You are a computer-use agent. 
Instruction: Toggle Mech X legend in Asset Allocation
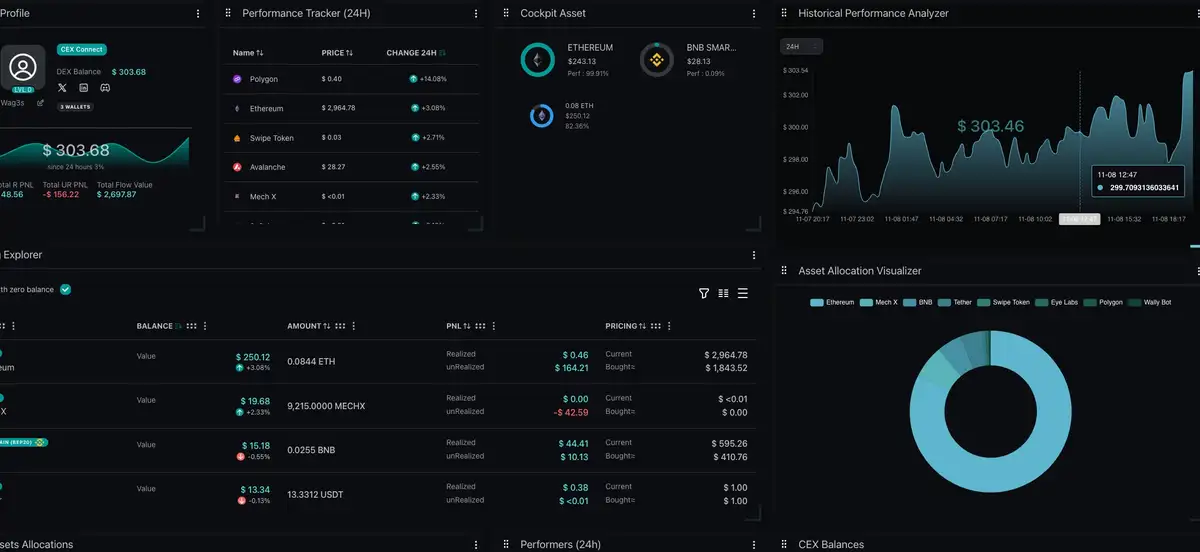[x=880, y=302]
